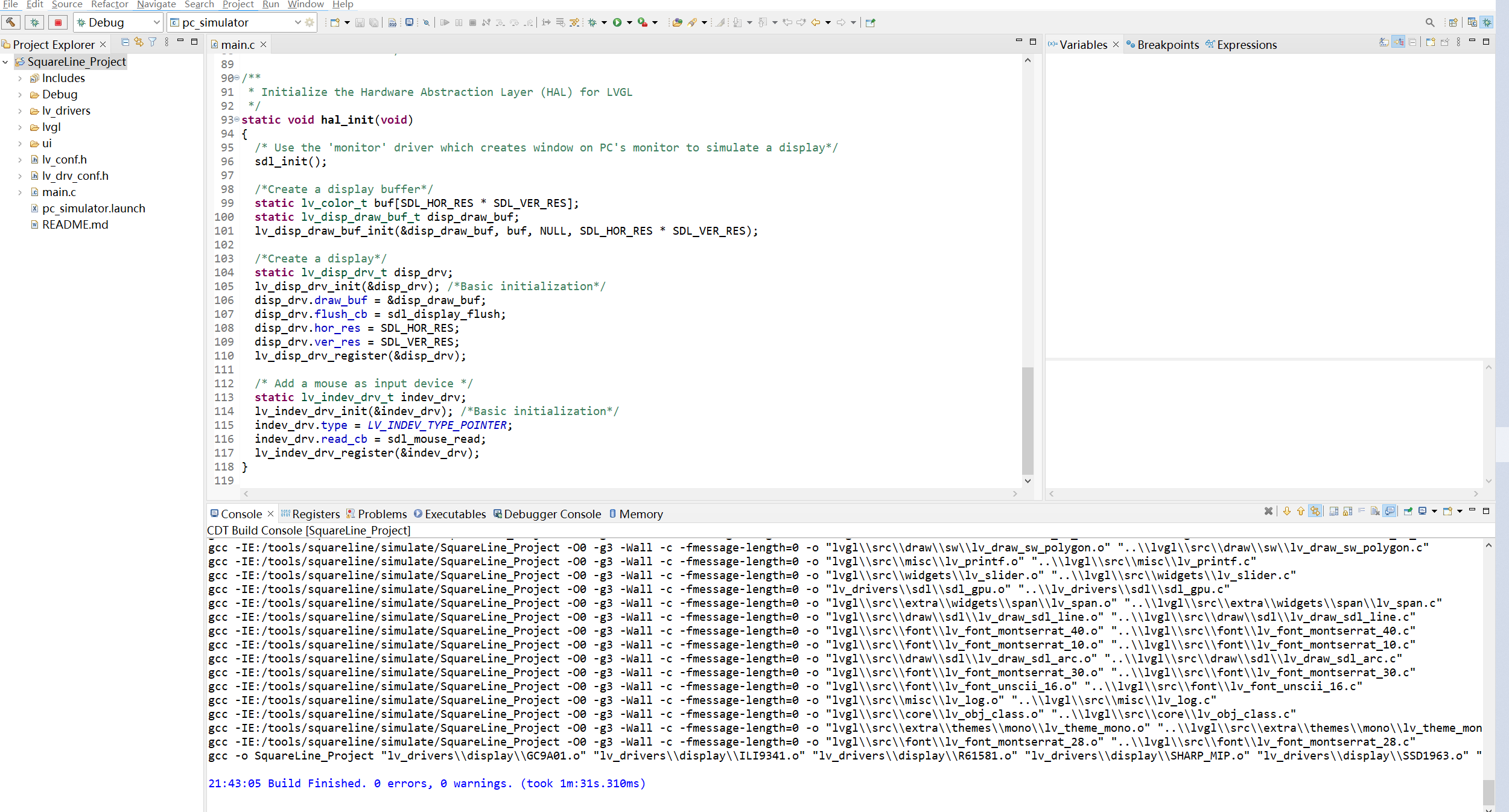The height and width of the screenshot is (812, 1509).
Task: Expand the Includes folder
Action: 20,78
